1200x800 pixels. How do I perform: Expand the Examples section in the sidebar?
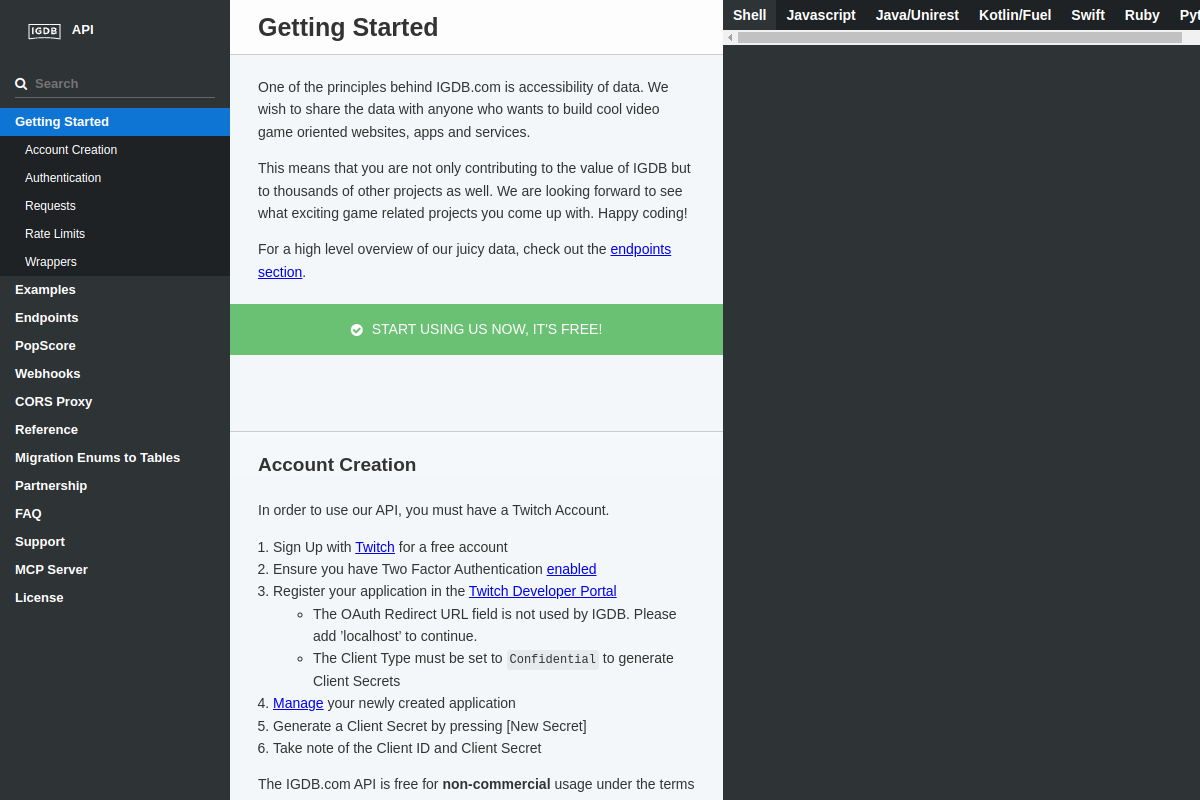coord(115,290)
